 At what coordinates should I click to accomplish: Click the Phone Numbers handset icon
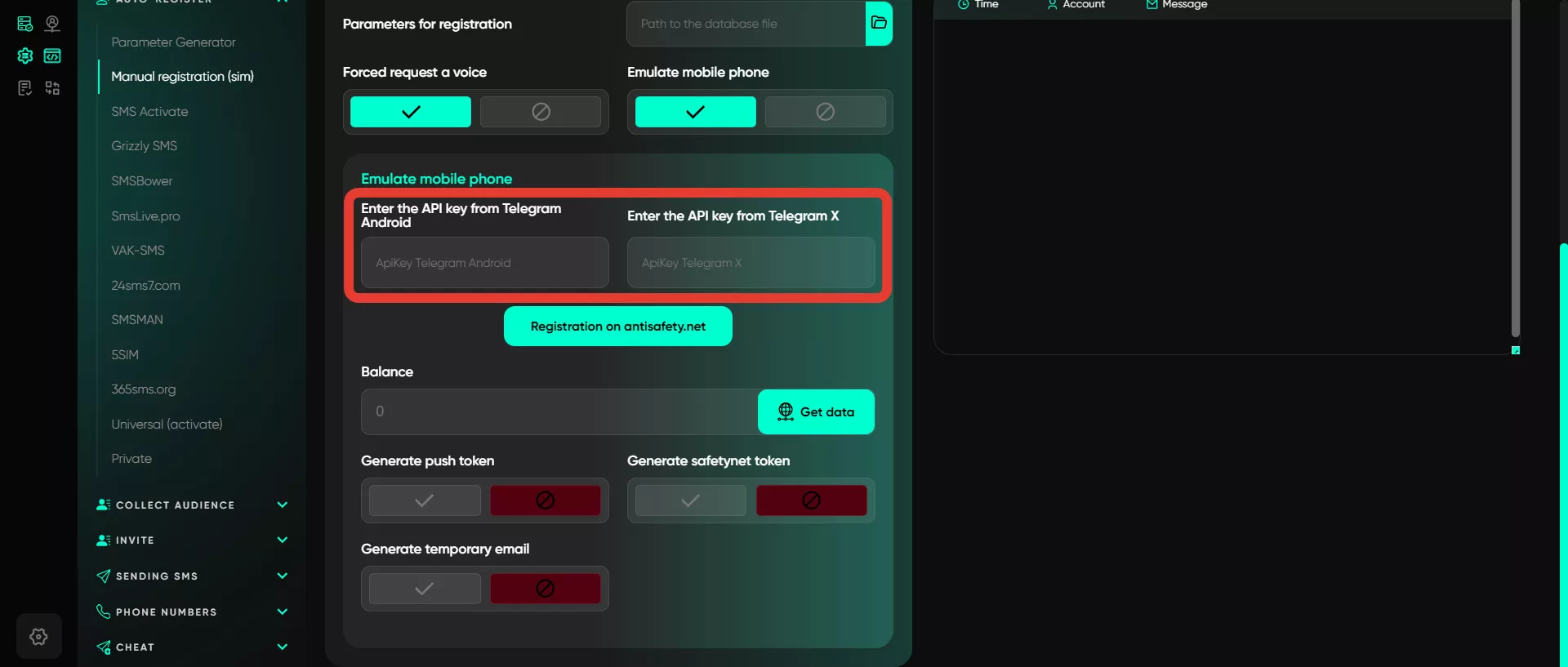(103, 611)
